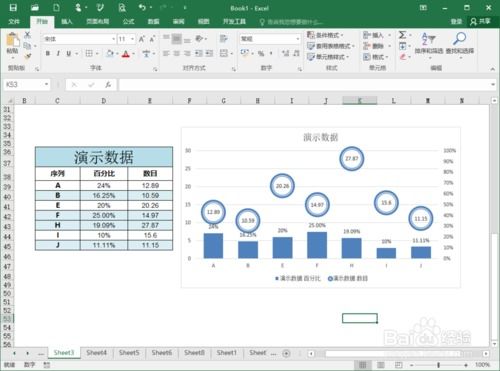Open number format dropdown
The image size is (500, 371).
[298, 39]
